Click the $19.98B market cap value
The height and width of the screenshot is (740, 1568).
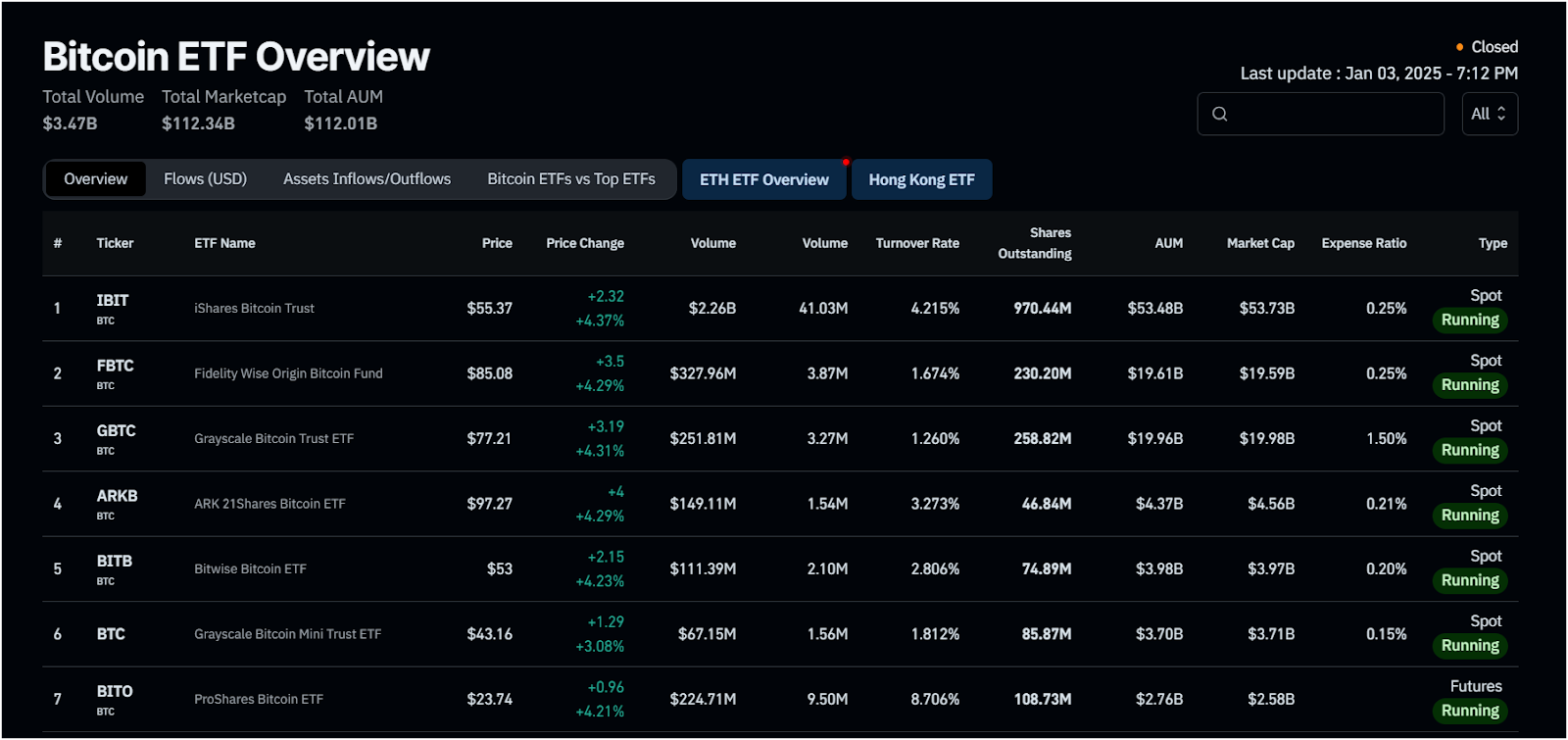pos(1267,438)
